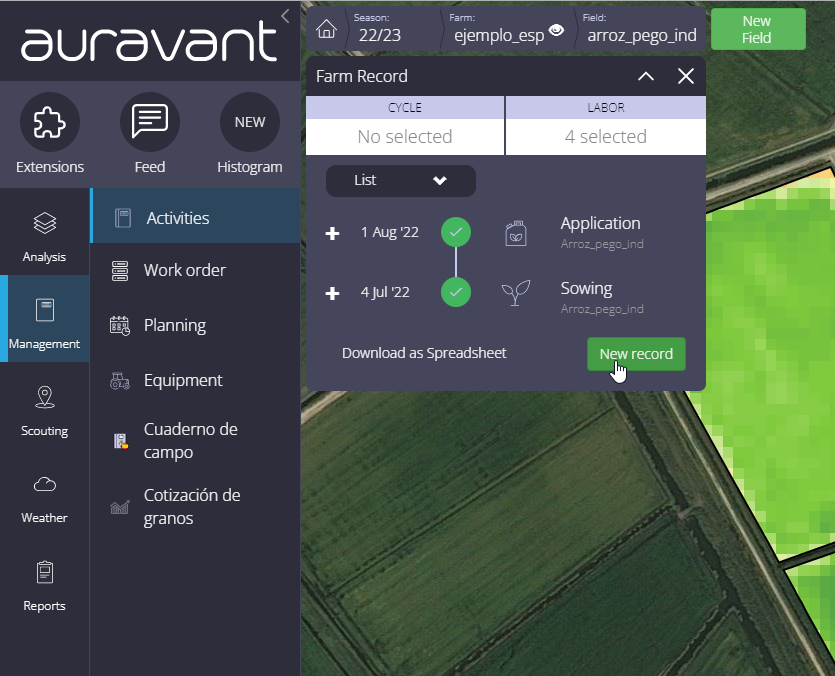Viewport: 835px width, 676px height.
Task: Click the Equipment tractor icon
Action: tap(120, 381)
